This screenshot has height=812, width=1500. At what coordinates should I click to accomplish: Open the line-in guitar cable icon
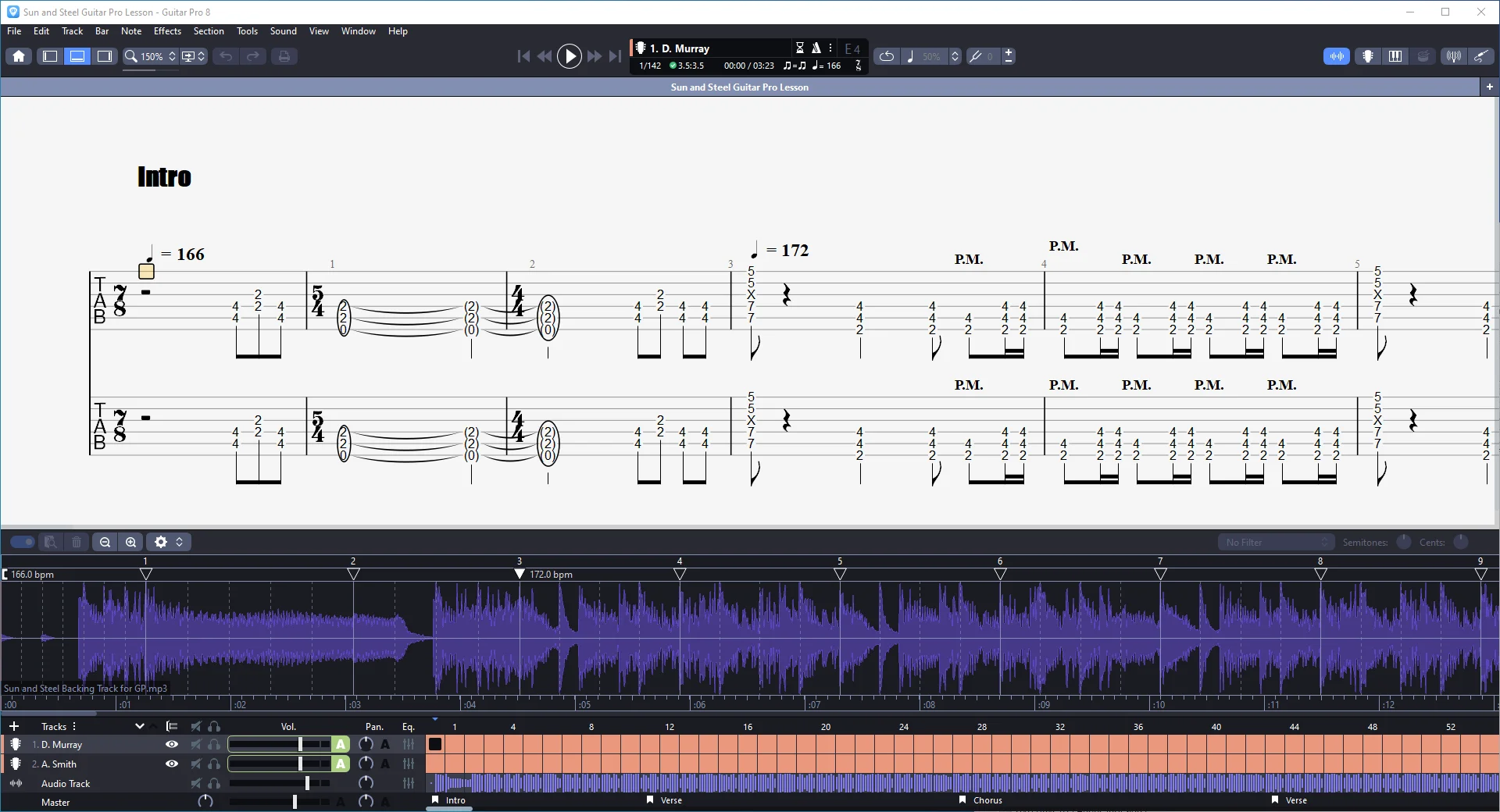[x=1480, y=56]
